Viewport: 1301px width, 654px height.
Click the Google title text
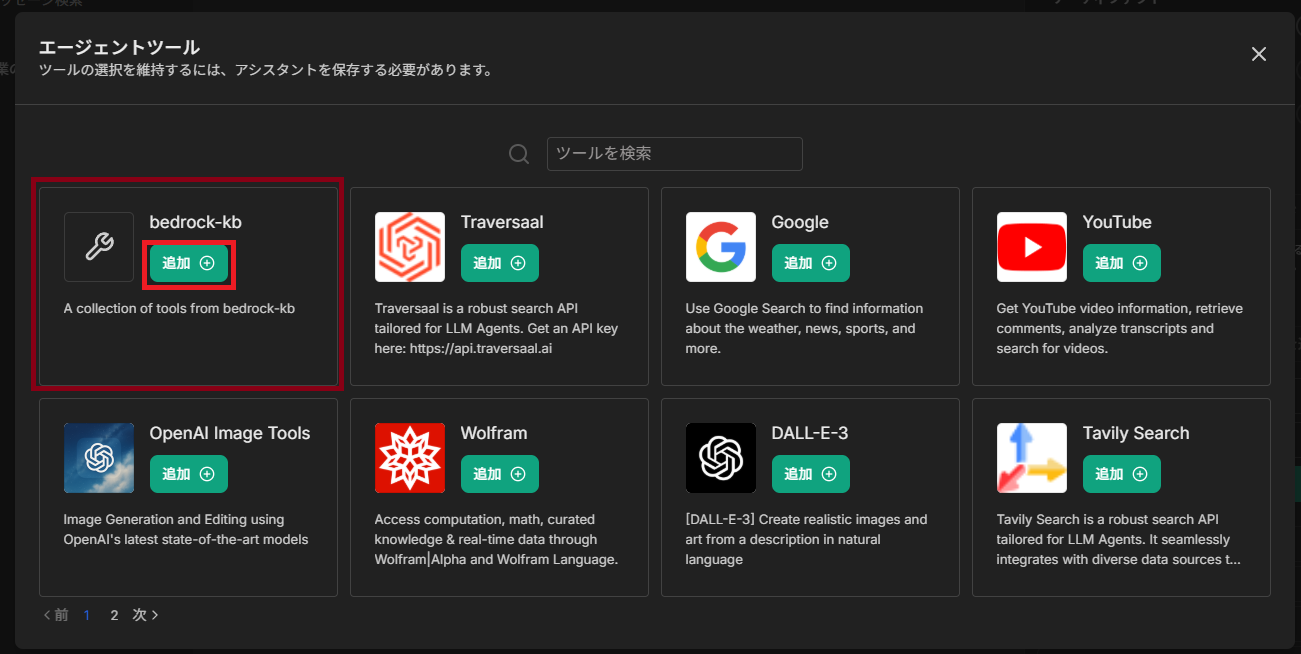point(800,222)
